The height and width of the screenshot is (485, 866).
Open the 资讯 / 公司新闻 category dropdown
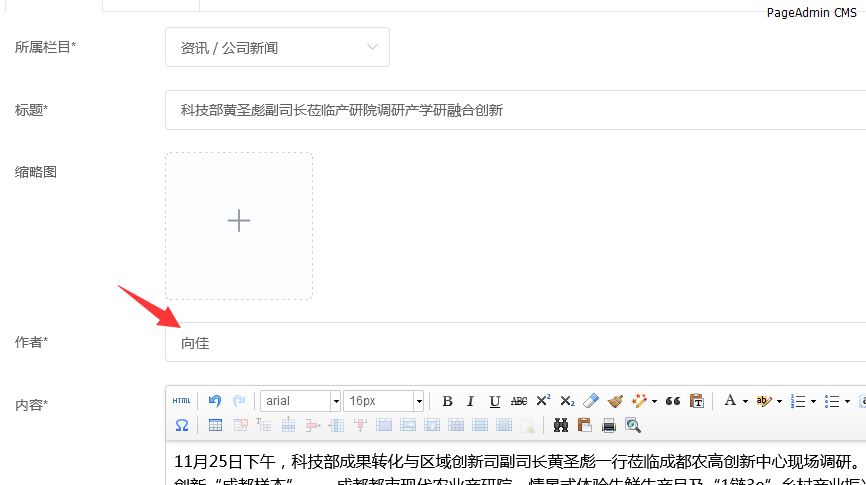[277, 47]
